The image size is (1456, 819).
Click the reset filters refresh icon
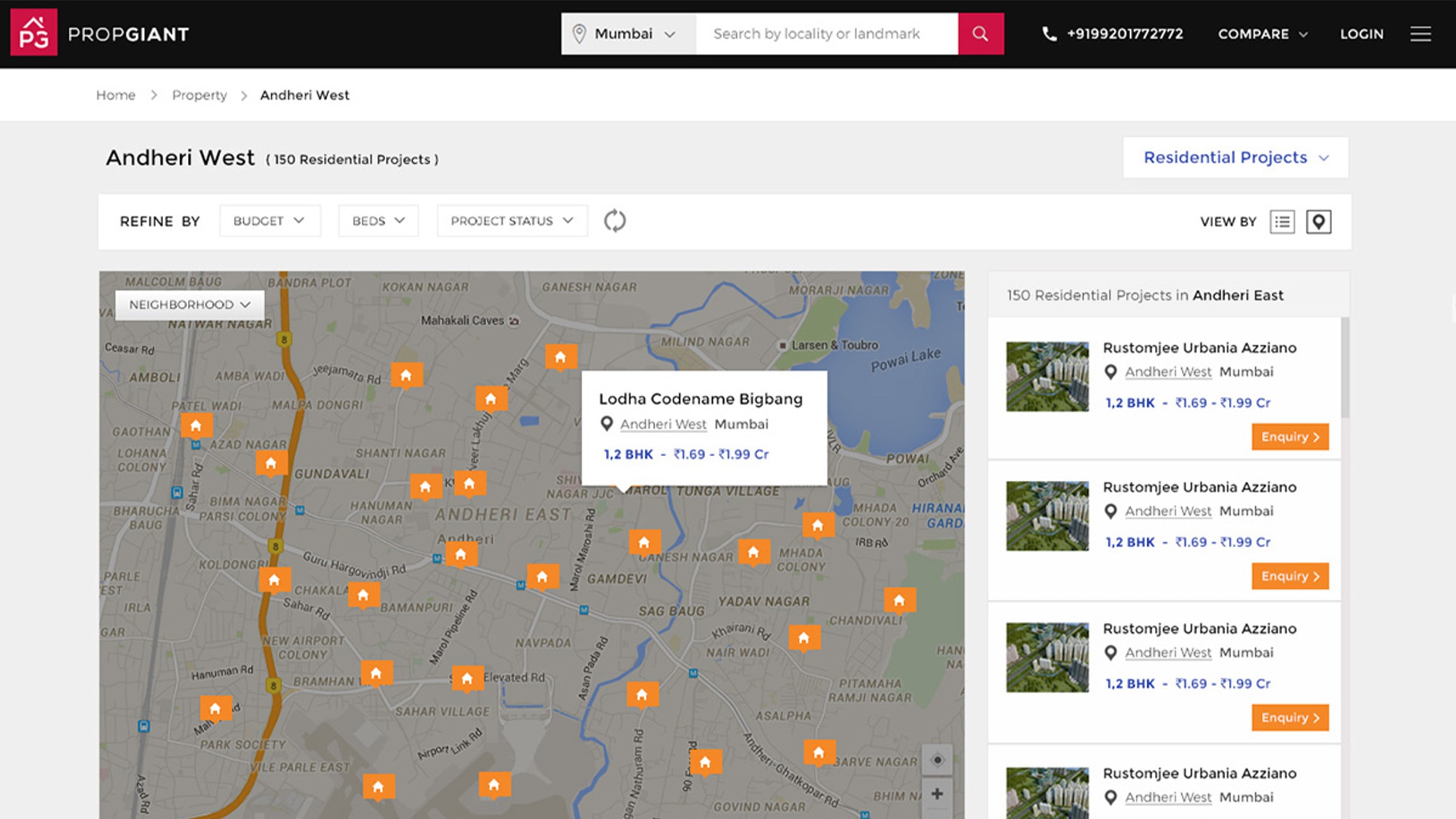(x=615, y=221)
